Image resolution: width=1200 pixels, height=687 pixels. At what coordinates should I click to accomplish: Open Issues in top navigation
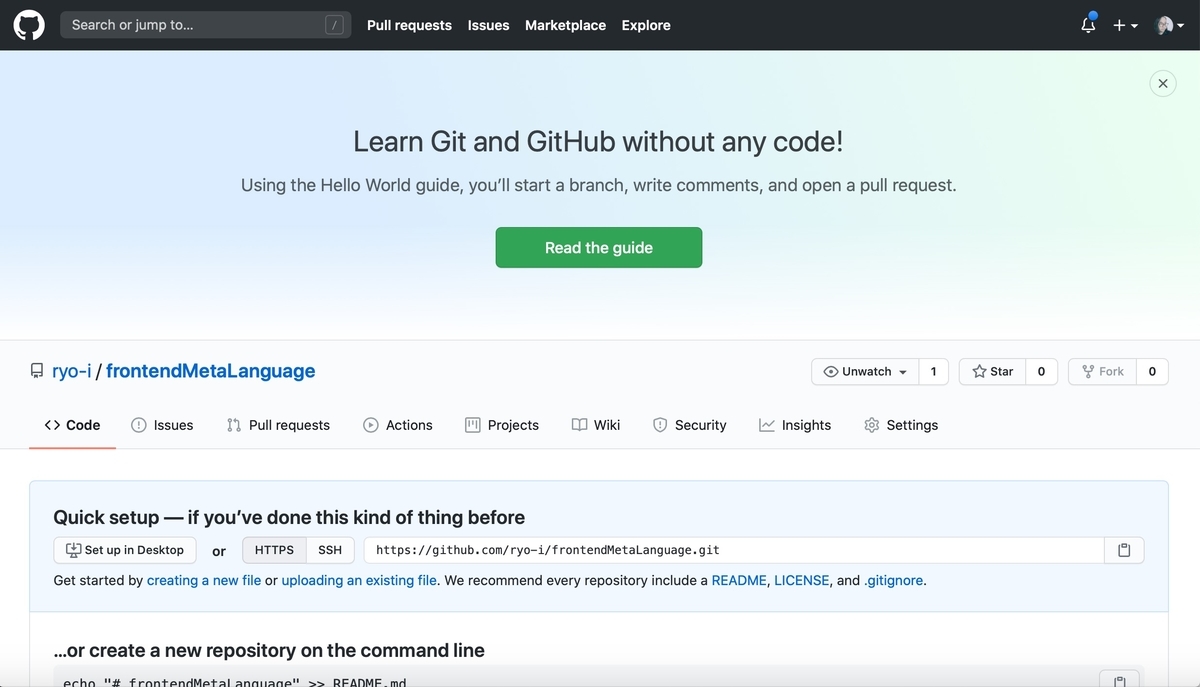coord(488,25)
